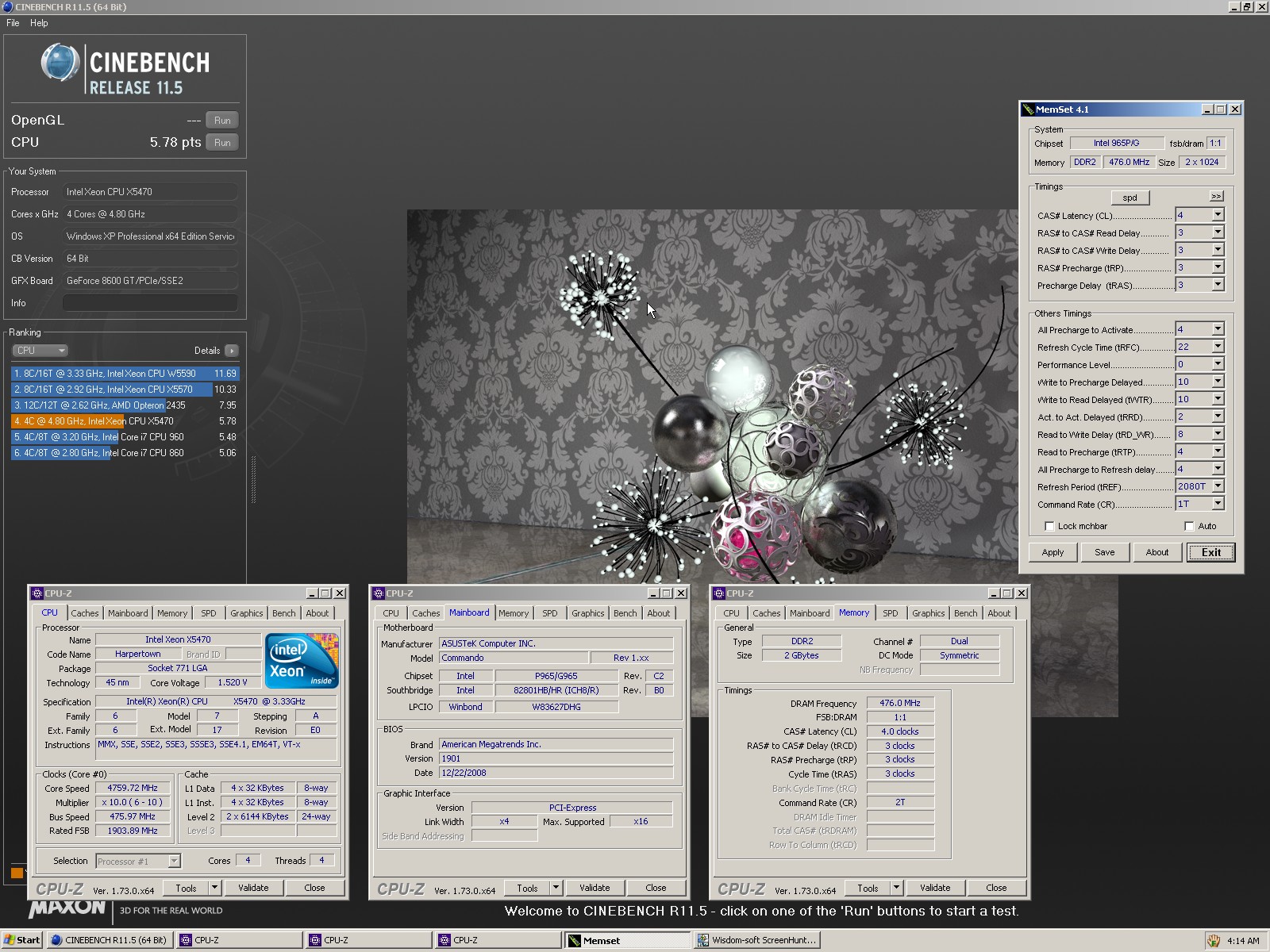Select the Core i7 CPU 860 ranking entry
This screenshot has width=1270, height=952.
(125, 453)
